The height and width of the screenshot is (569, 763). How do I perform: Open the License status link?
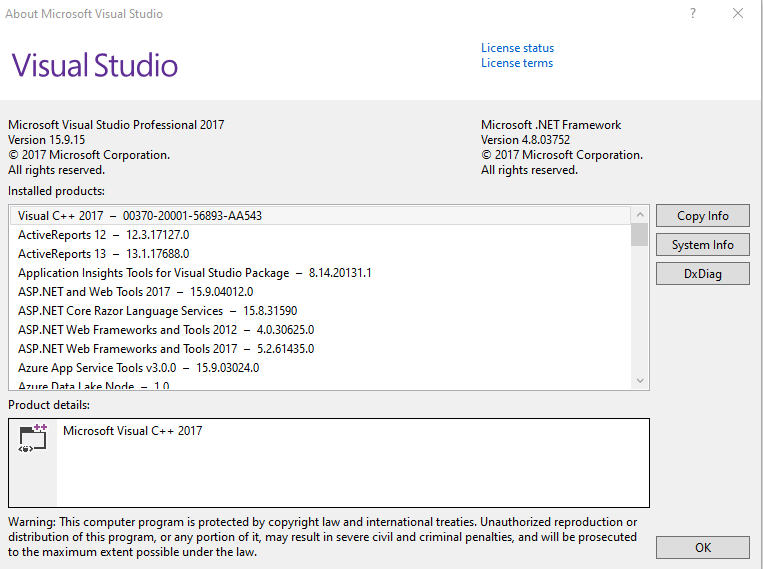(517, 48)
